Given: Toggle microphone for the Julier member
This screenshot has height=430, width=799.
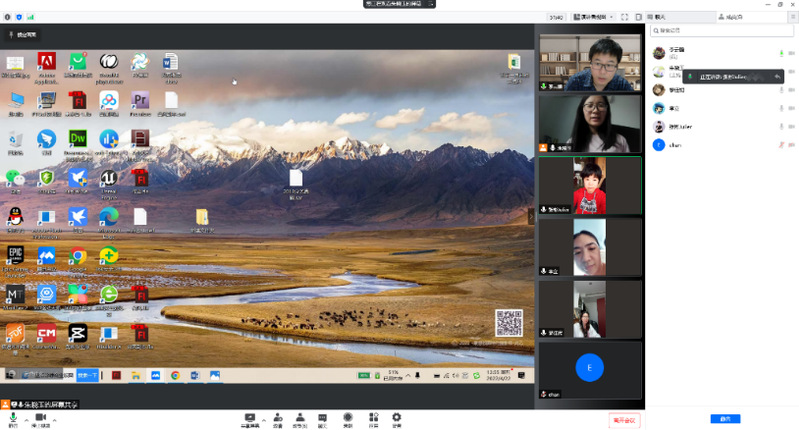Looking at the screenshot, I should point(781,126).
